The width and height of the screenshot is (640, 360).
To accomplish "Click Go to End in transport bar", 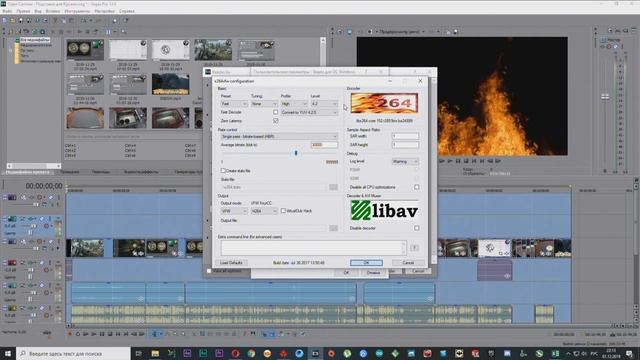I will coord(126,334).
